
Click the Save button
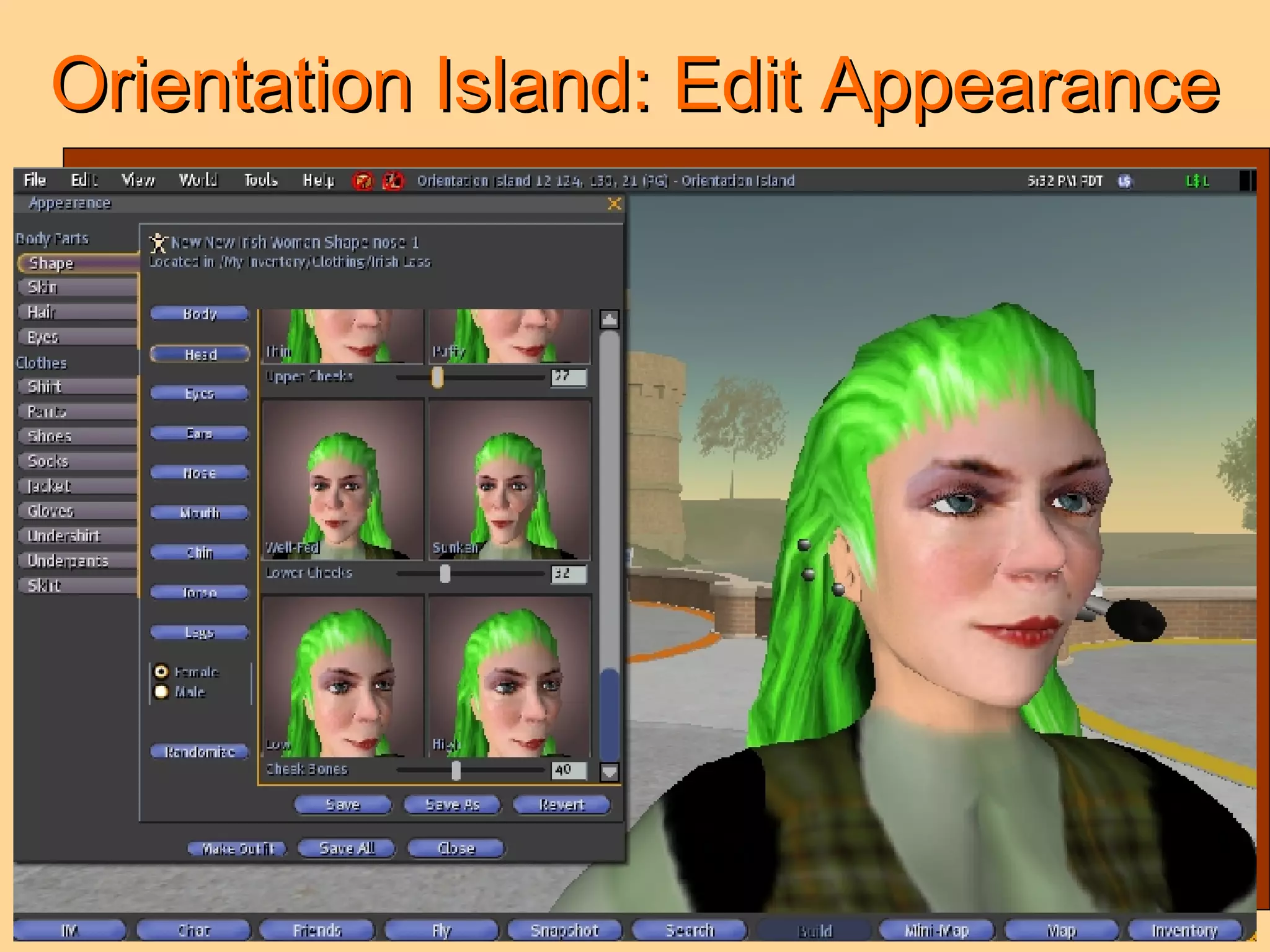[343, 805]
